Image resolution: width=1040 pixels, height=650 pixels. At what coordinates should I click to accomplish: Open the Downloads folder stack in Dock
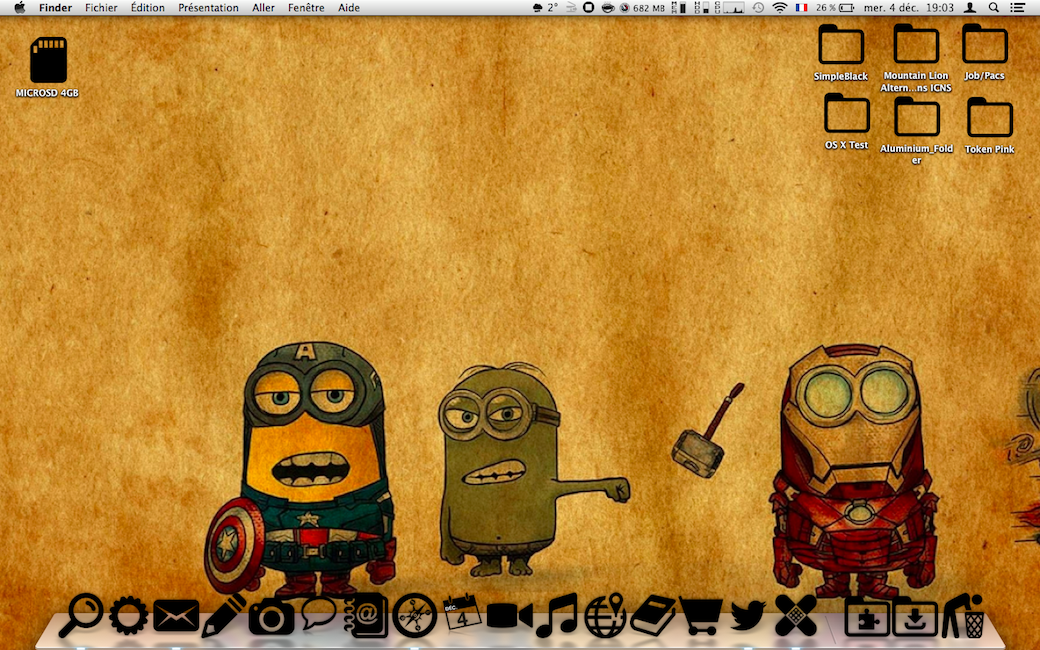pos(915,616)
